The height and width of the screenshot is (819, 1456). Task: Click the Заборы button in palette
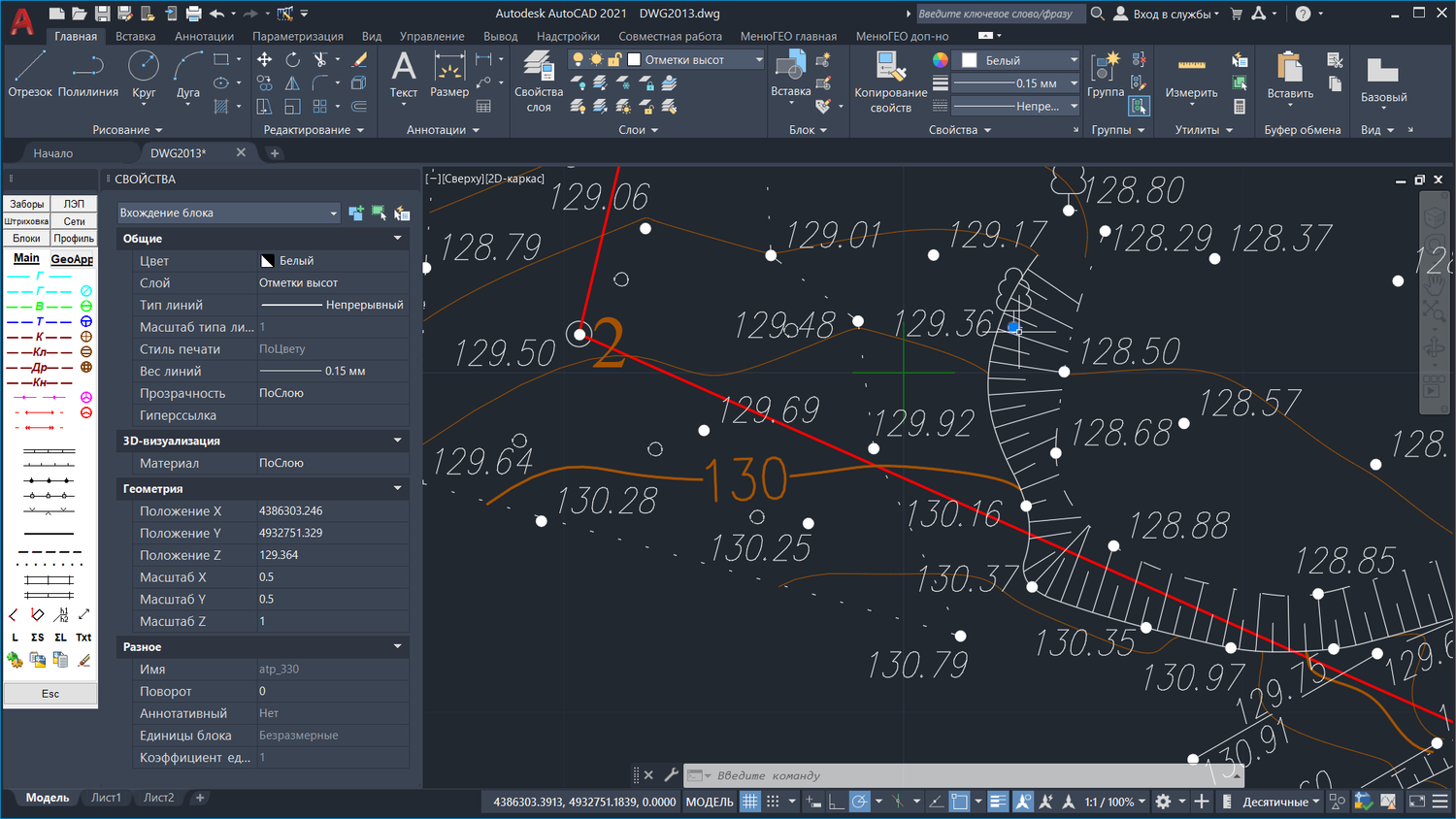pos(27,204)
